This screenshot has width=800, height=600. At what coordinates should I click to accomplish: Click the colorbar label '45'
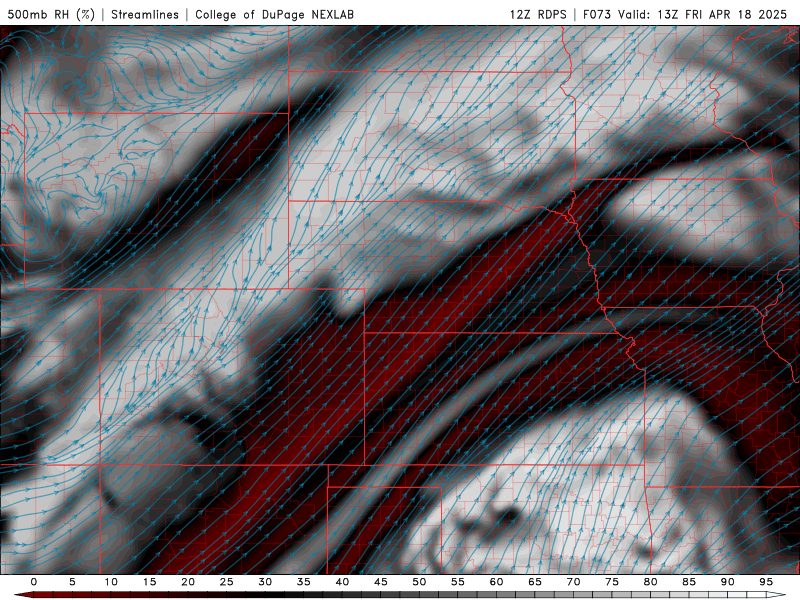pyautogui.click(x=381, y=582)
